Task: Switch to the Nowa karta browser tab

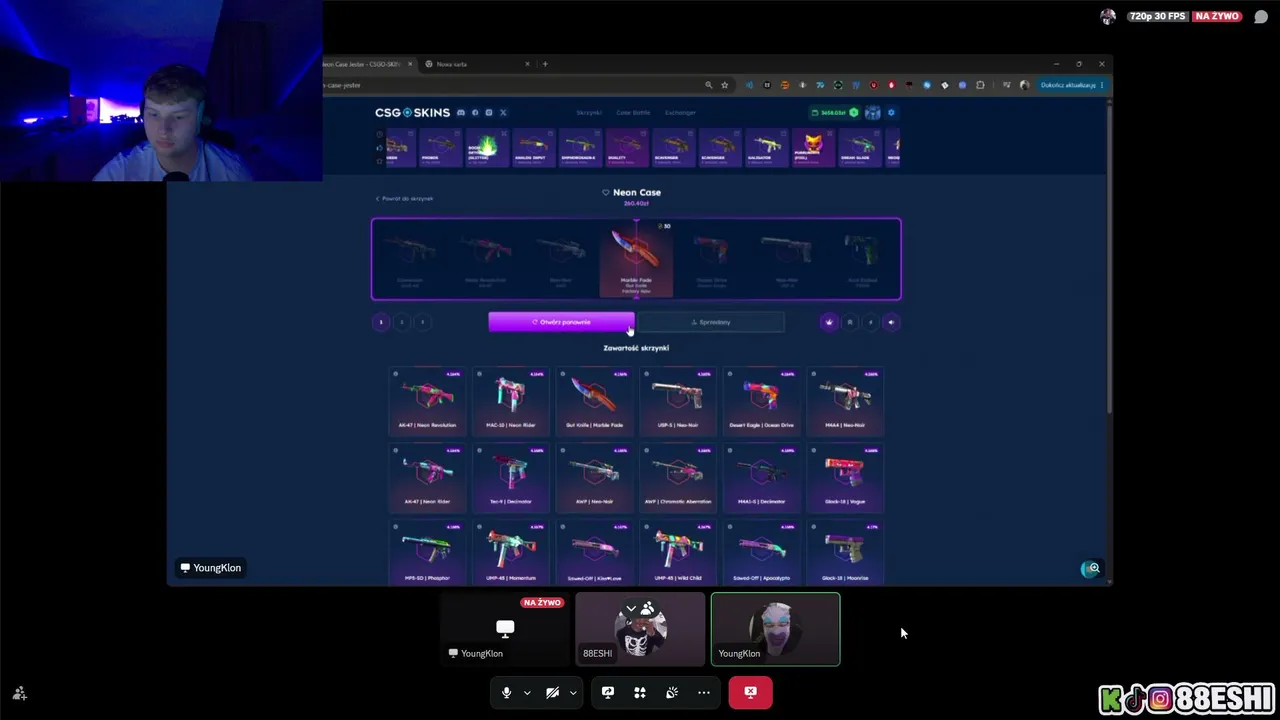Action: (x=476, y=64)
